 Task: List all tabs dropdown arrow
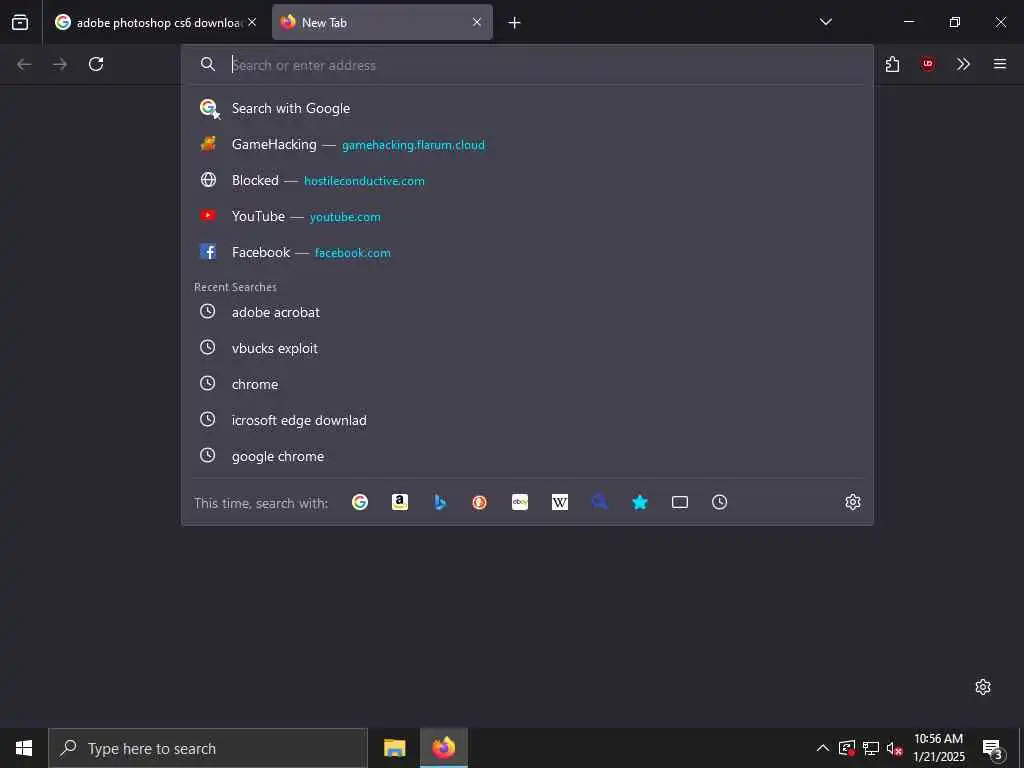pos(826,22)
